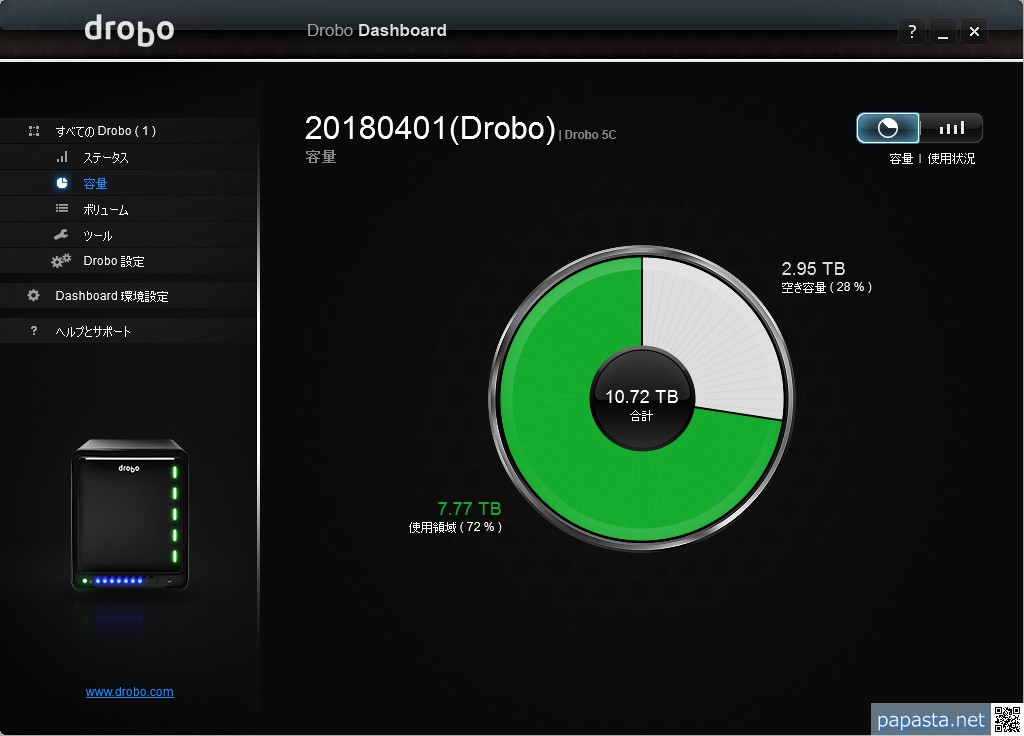Select the Drobo 5C device image
Image resolution: width=1024 pixels, height=736 pixels.
coord(130,515)
